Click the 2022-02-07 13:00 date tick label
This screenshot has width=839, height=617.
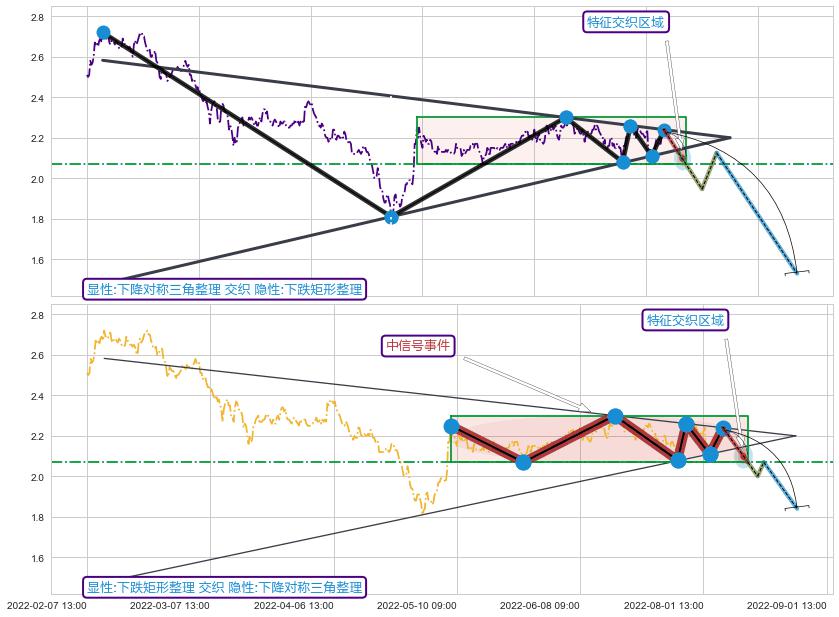(47, 605)
